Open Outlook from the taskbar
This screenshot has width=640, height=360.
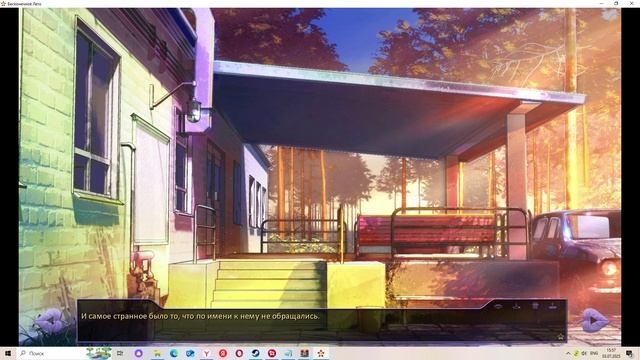190,353
